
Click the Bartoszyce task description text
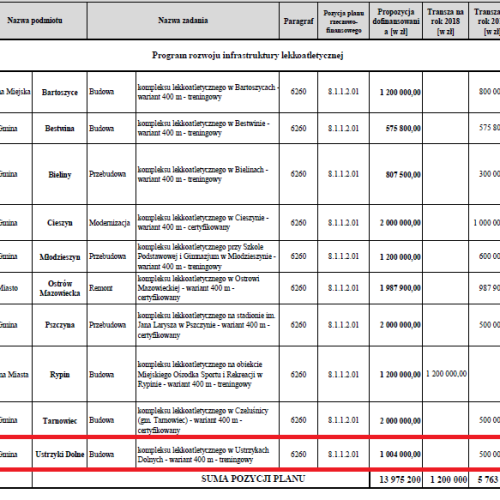[208, 92]
